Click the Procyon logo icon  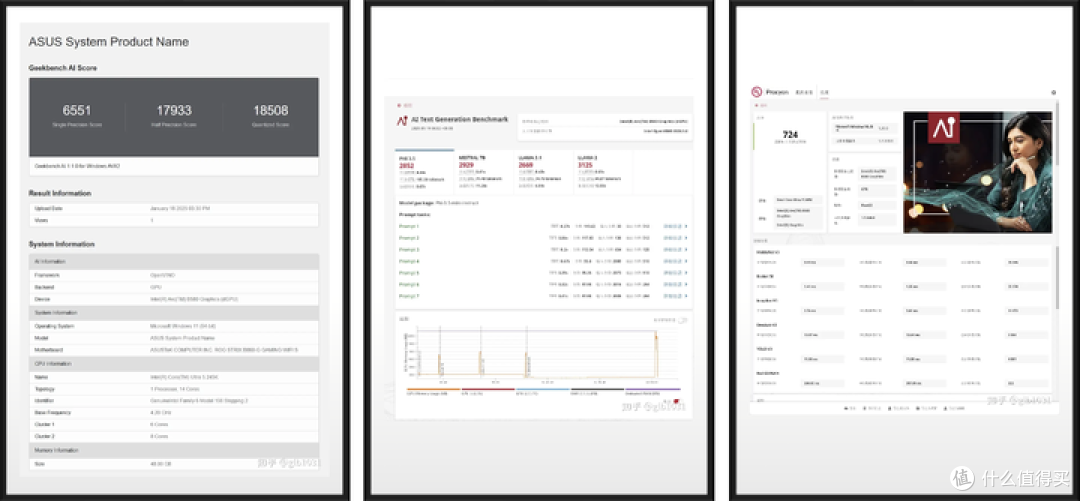point(756,92)
